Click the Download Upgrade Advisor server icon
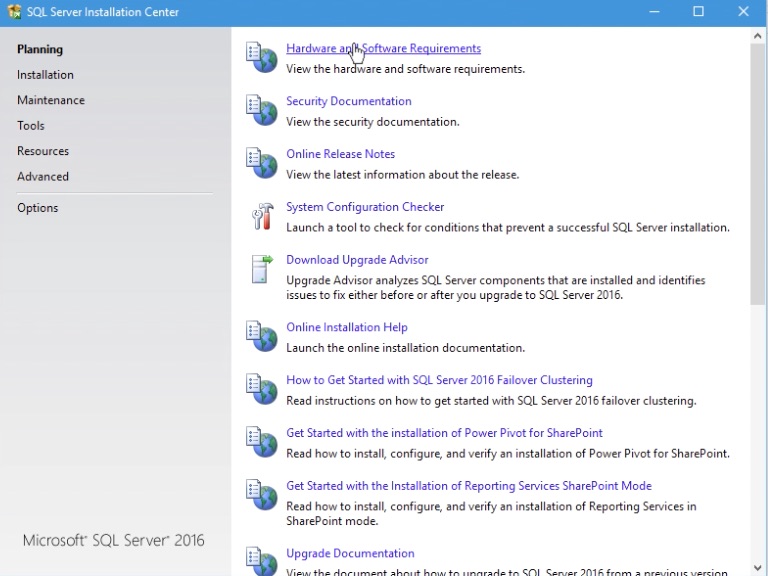The image size is (768, 576). click(262, 269)
